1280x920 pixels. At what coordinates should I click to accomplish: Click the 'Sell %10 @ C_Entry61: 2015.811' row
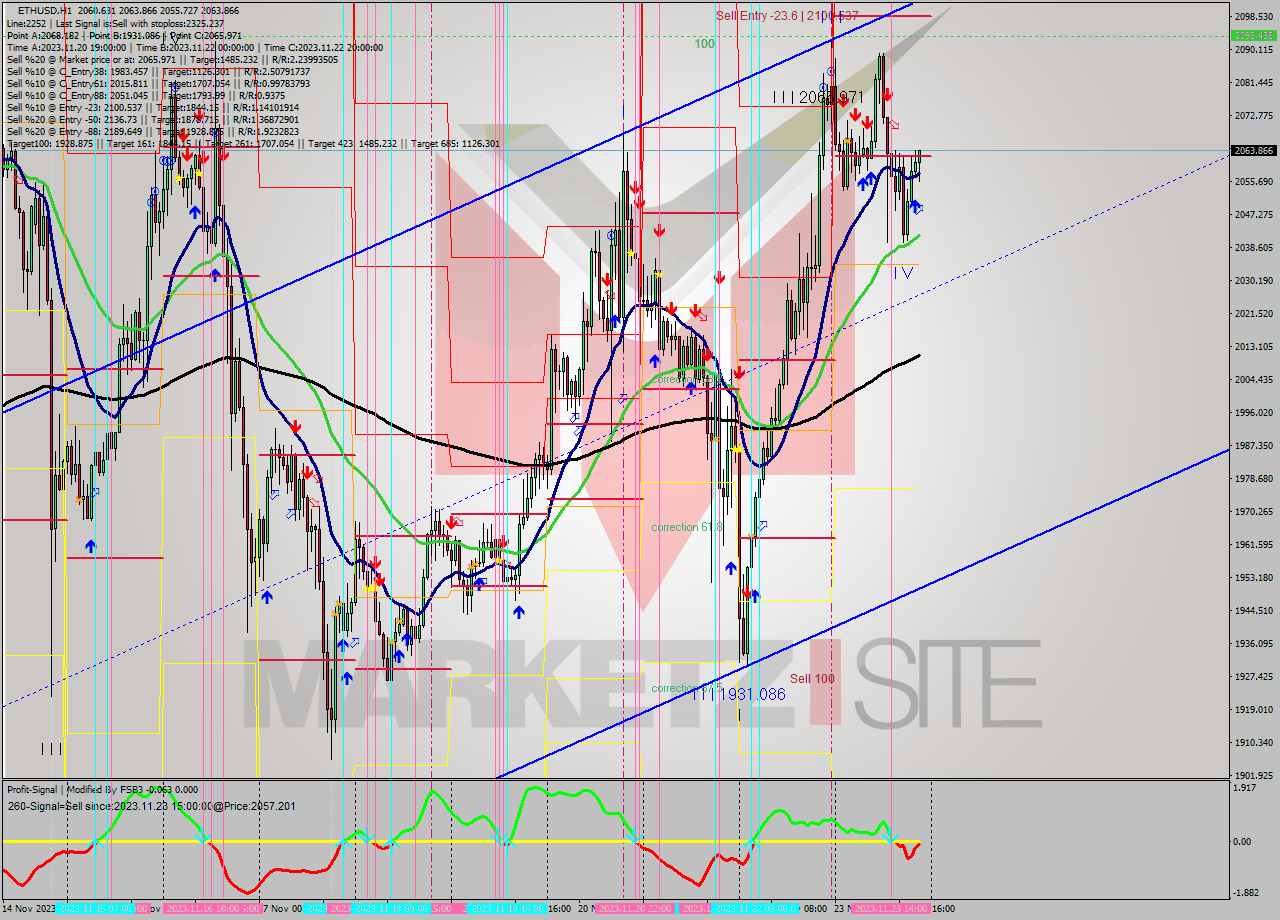click(158, 83)
